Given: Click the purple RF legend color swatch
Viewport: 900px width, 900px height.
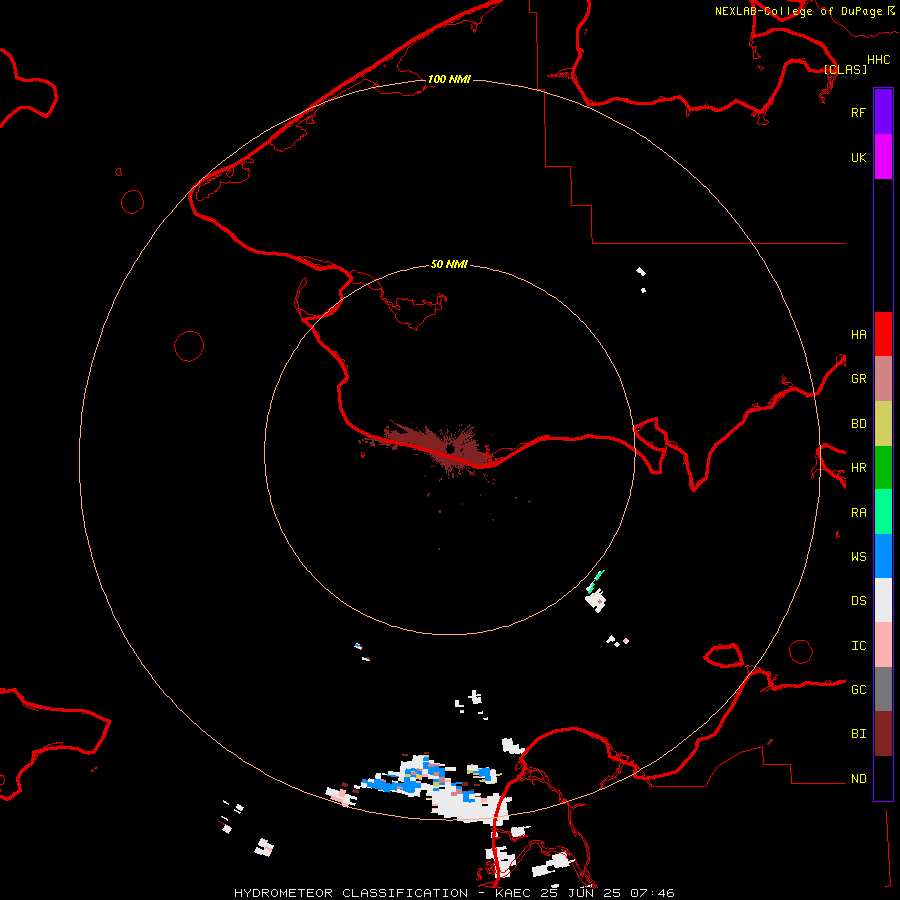Looking at the screenshot, I should [883, 112].
